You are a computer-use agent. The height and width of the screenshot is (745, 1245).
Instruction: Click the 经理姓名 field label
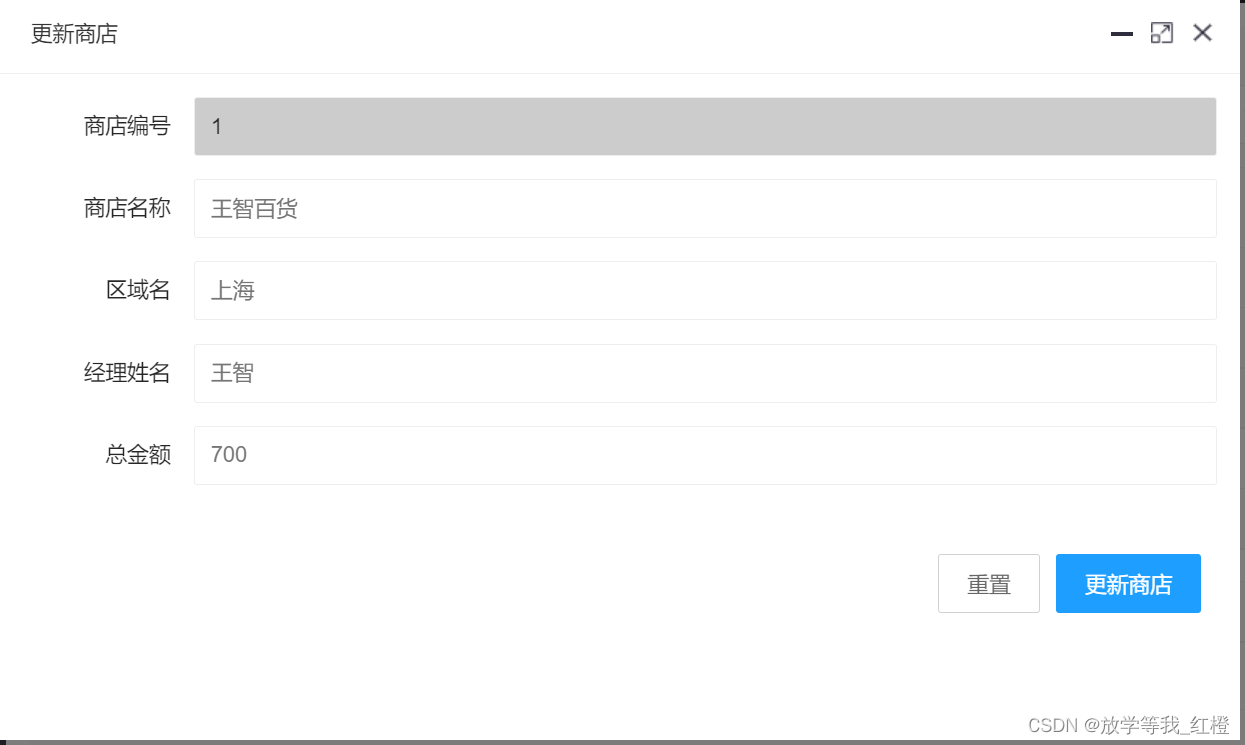[x=127, y=373]
